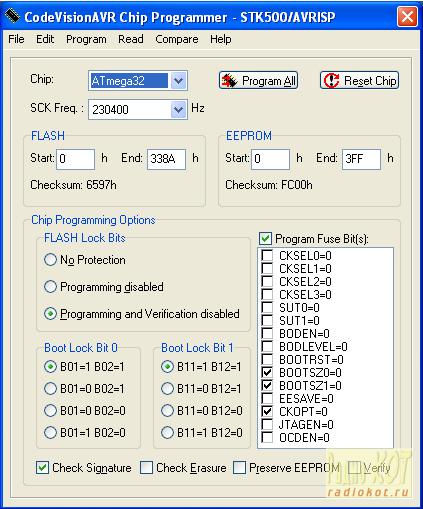Select Programming disabled radio button
The width and height of the screenshot is (423, 509).
click(51, 287)
